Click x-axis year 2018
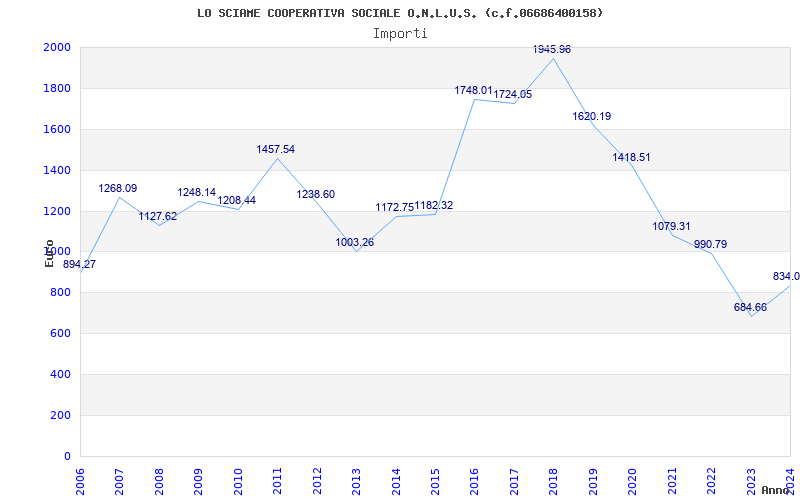 coord(554,480)
